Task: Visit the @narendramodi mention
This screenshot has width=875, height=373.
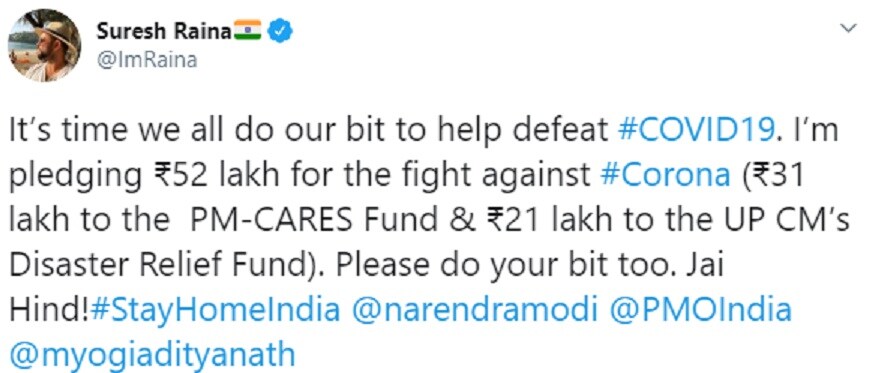Action: [x=474, y=310]
